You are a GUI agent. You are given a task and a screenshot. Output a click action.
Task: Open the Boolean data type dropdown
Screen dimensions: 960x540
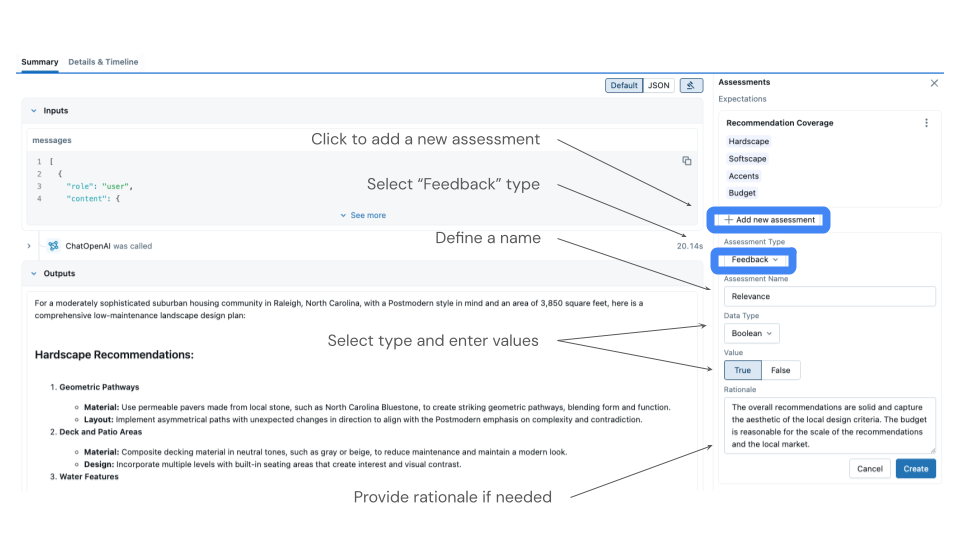point(751,334)
